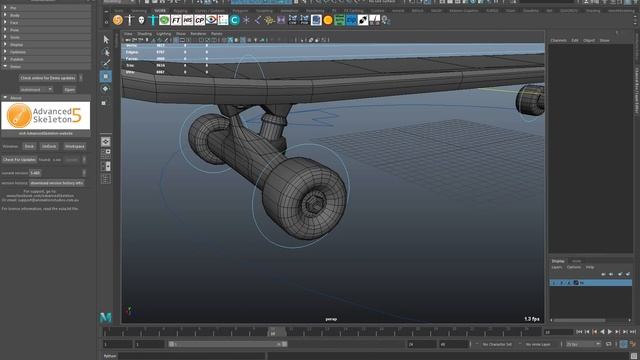The width and height of the screenshot is (640, 360).
Task: Open the No Character Set dropdown
Action: [x=497, y=344]
